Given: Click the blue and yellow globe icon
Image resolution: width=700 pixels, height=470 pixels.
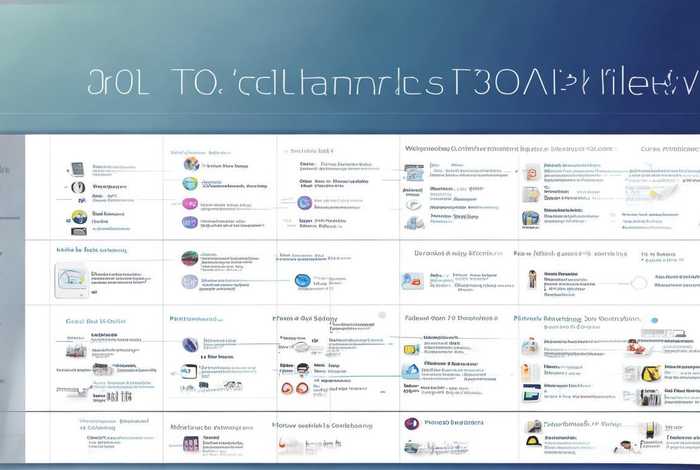Looking at the screenshot, I should 79,216.
